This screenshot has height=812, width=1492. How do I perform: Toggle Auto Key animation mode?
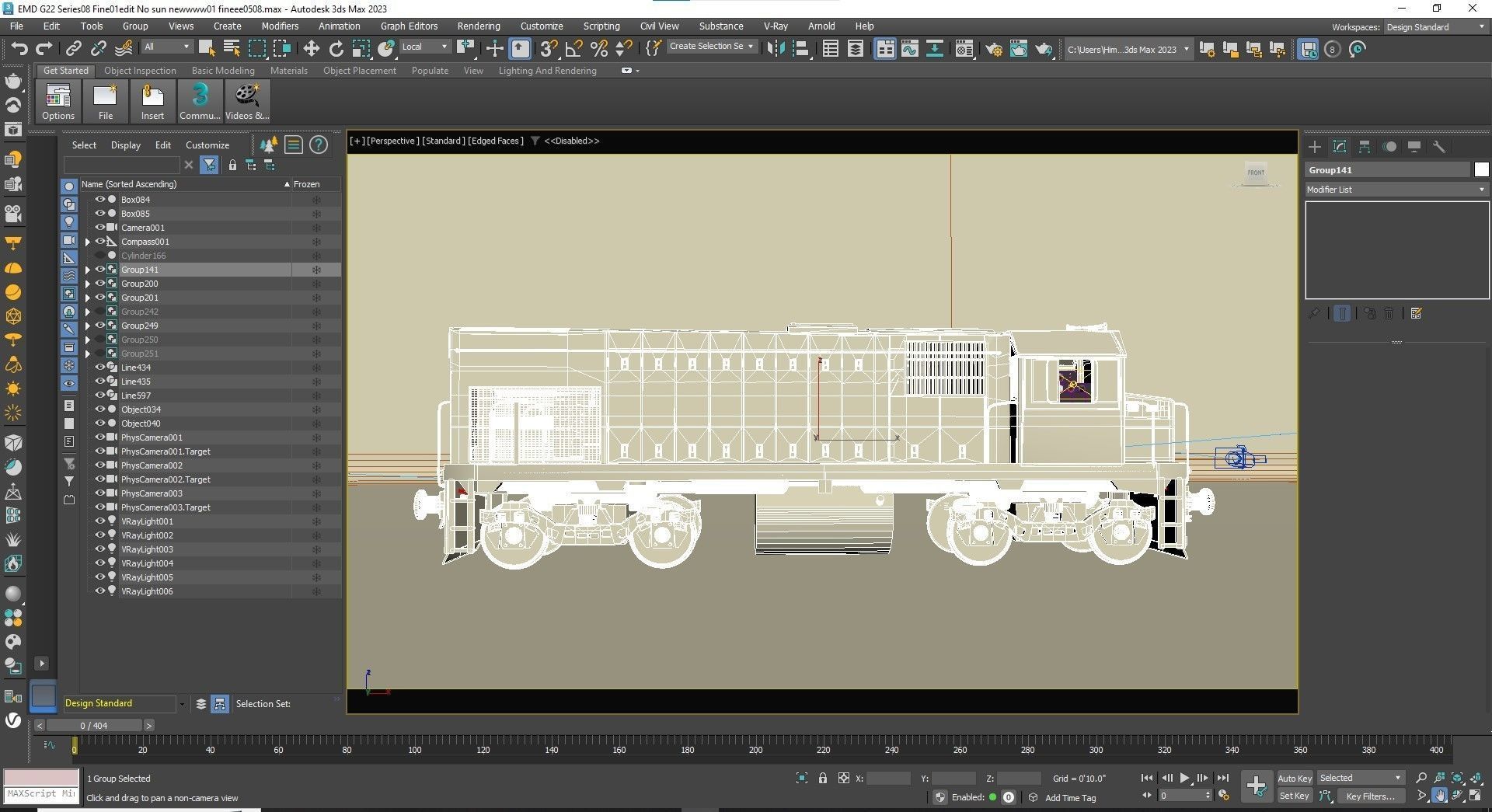[1294, 778]
